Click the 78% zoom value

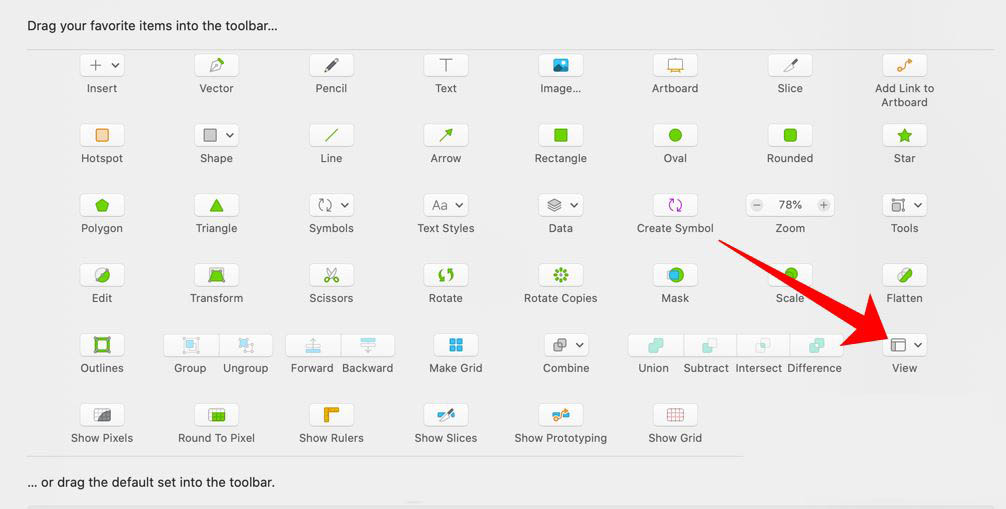click(x=790, y=205)
